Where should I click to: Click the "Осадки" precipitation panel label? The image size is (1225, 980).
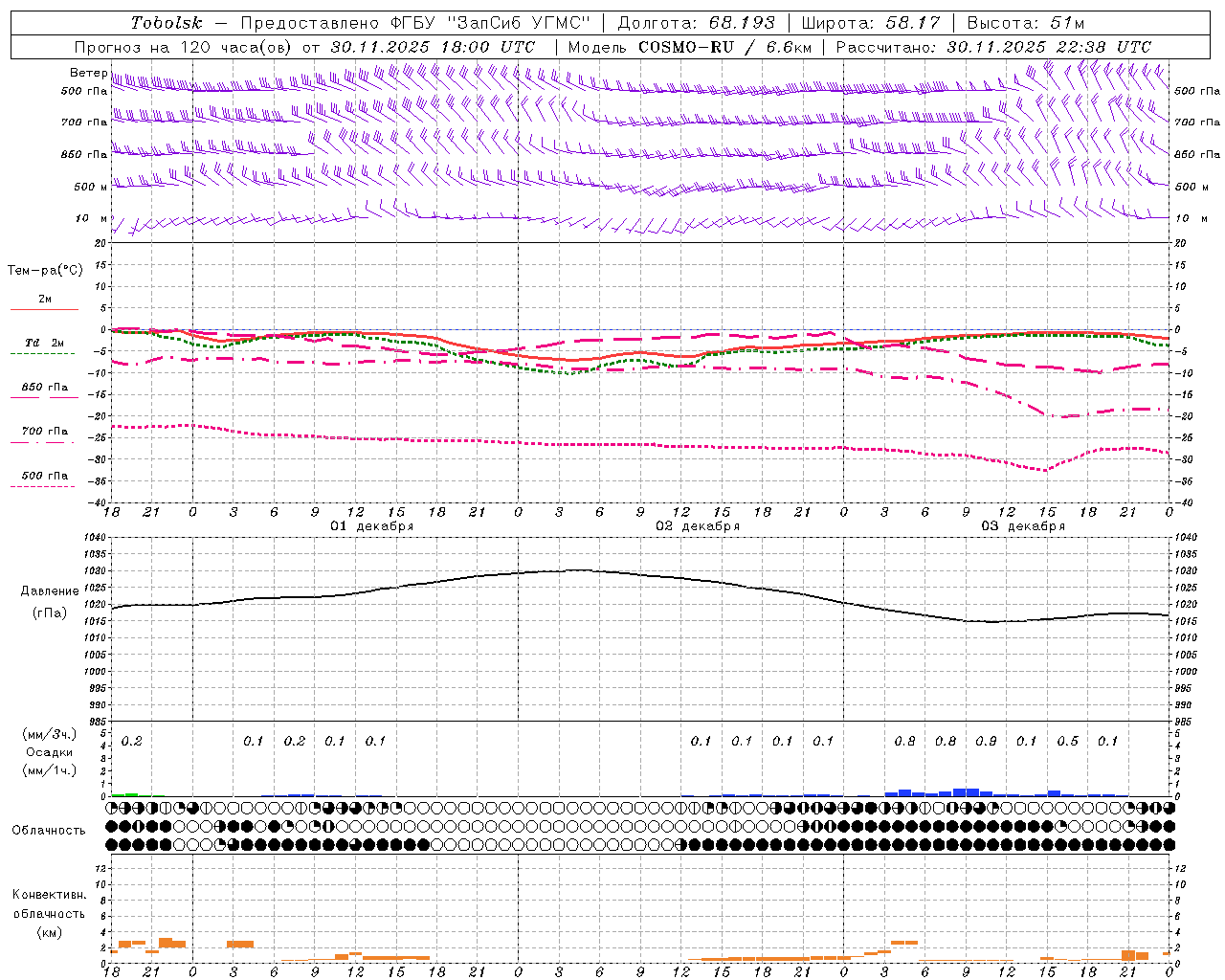[50, 752]
